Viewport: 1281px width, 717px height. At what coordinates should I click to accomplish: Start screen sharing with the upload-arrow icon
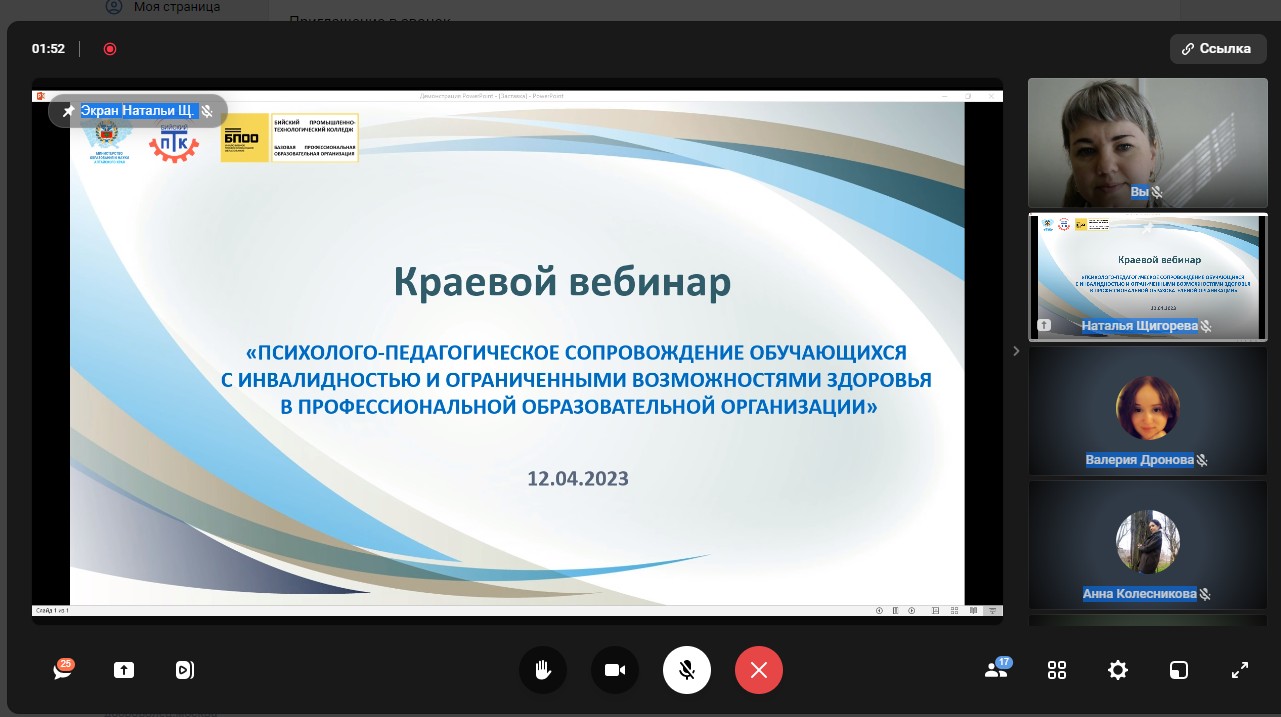(x=124, y=670)
